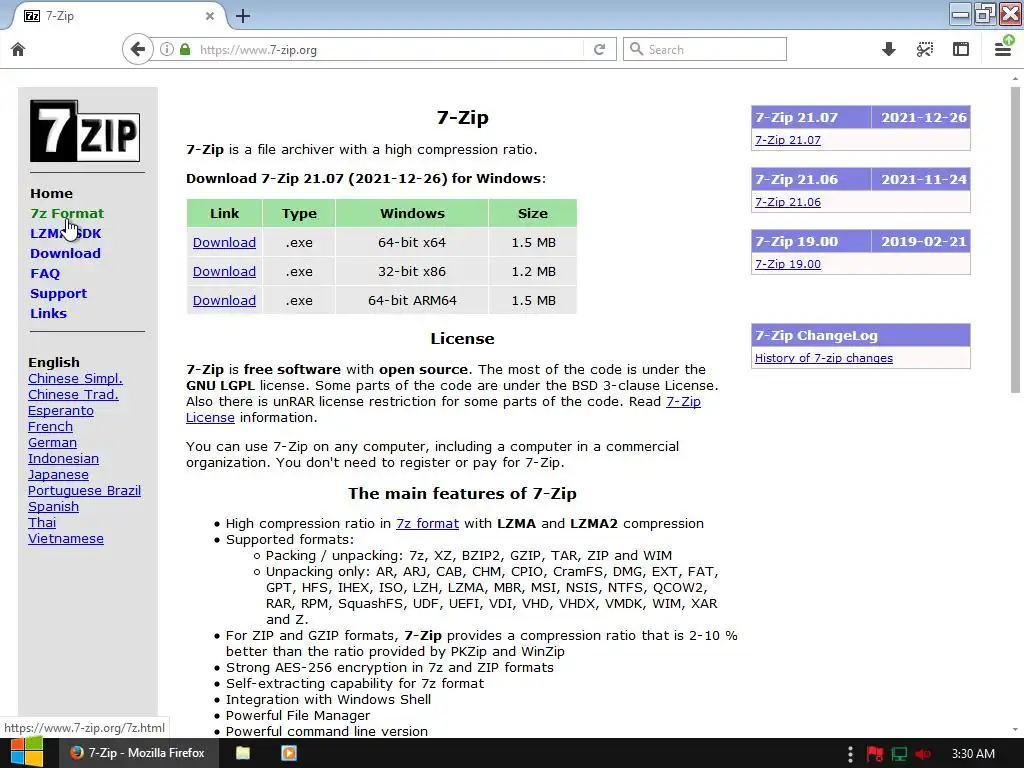Screen dimensions: 1024x768
Task: Open the Firefox hamburger menu
Action: (1003, 48)
